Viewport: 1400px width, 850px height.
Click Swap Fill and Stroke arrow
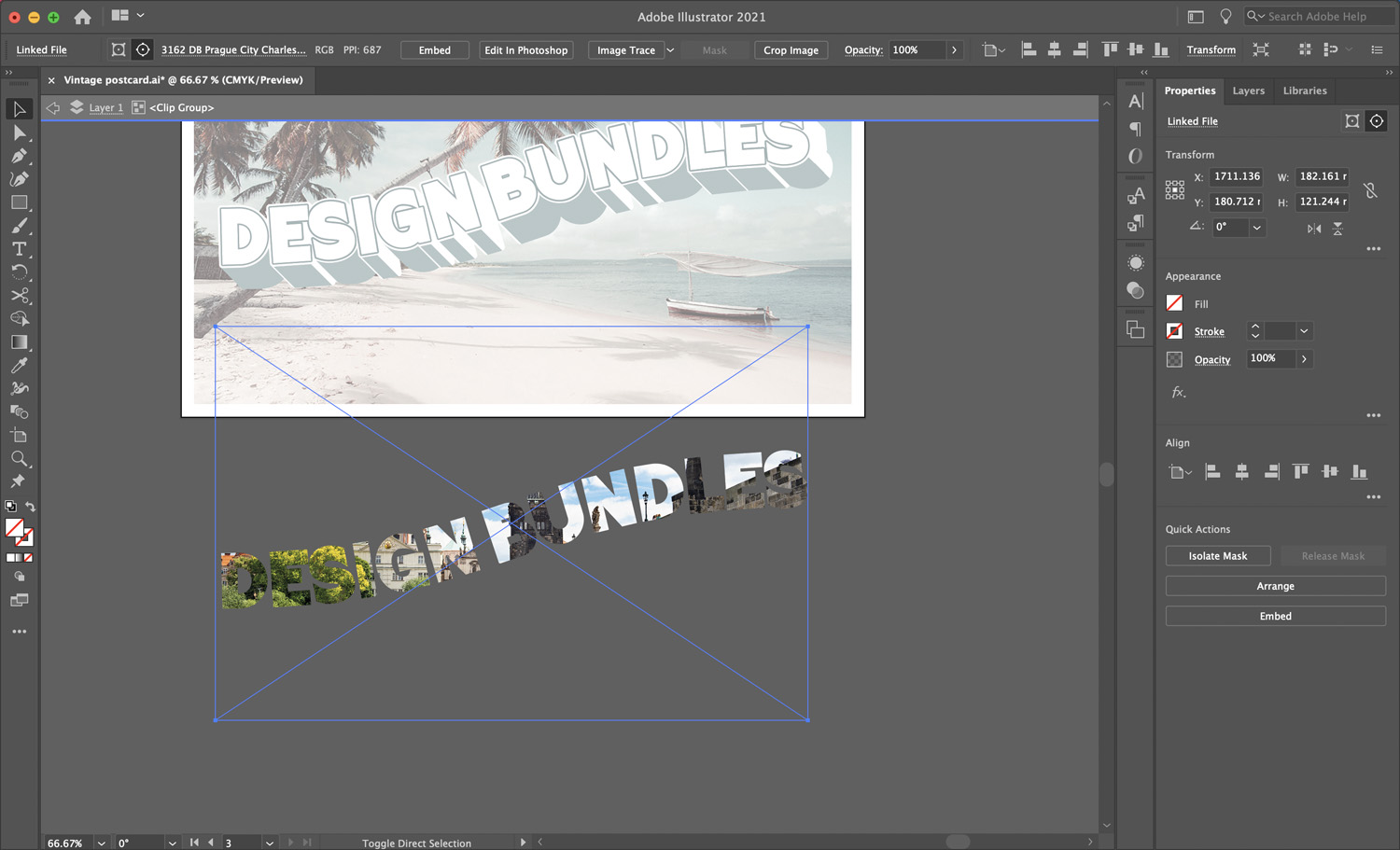coord(30,507)
